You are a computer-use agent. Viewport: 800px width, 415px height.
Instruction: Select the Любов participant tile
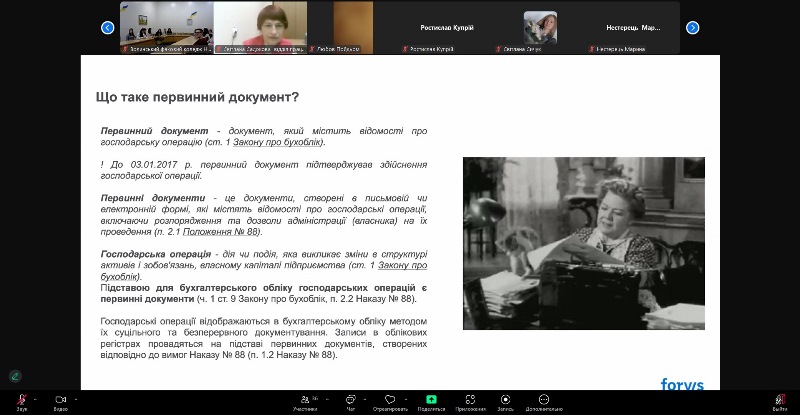pos(354,28)
